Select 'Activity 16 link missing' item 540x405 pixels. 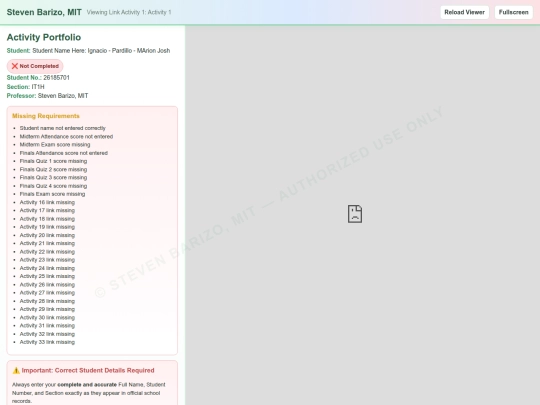pyautogui.click(x=47, y=202)
